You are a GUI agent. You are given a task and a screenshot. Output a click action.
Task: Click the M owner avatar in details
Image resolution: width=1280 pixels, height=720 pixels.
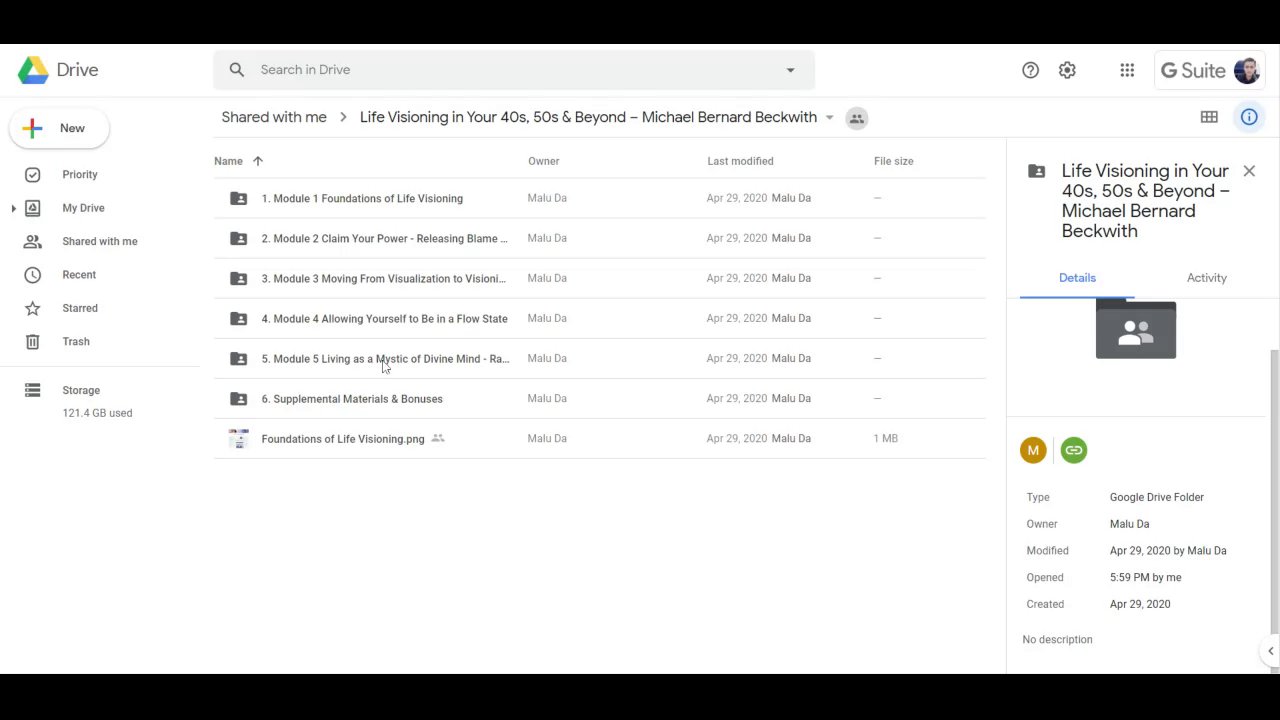coord(1033,450)
